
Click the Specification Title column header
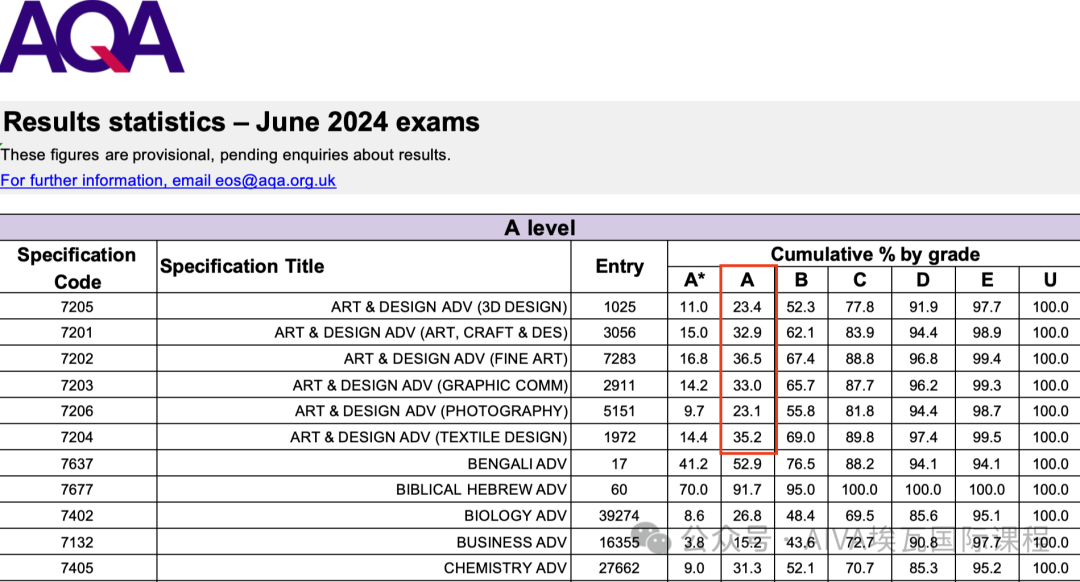pos(242,266)
